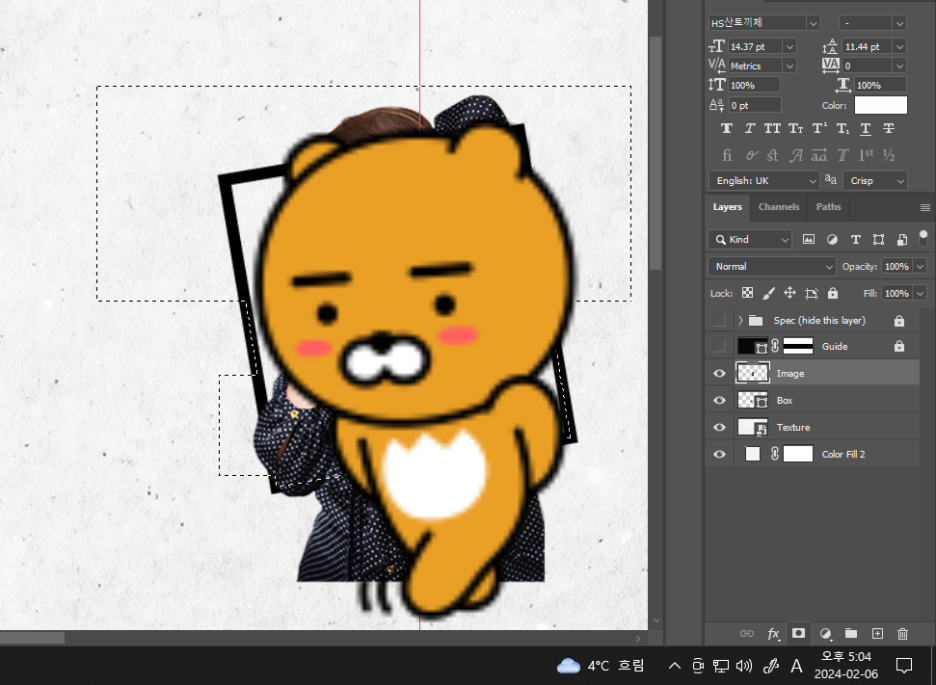Apply Subscript text style

point(842,128)
